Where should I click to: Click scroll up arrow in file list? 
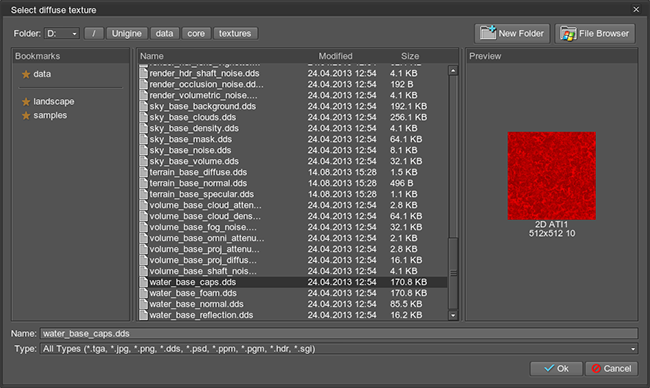pyautogui.click(x=453, y=70)
